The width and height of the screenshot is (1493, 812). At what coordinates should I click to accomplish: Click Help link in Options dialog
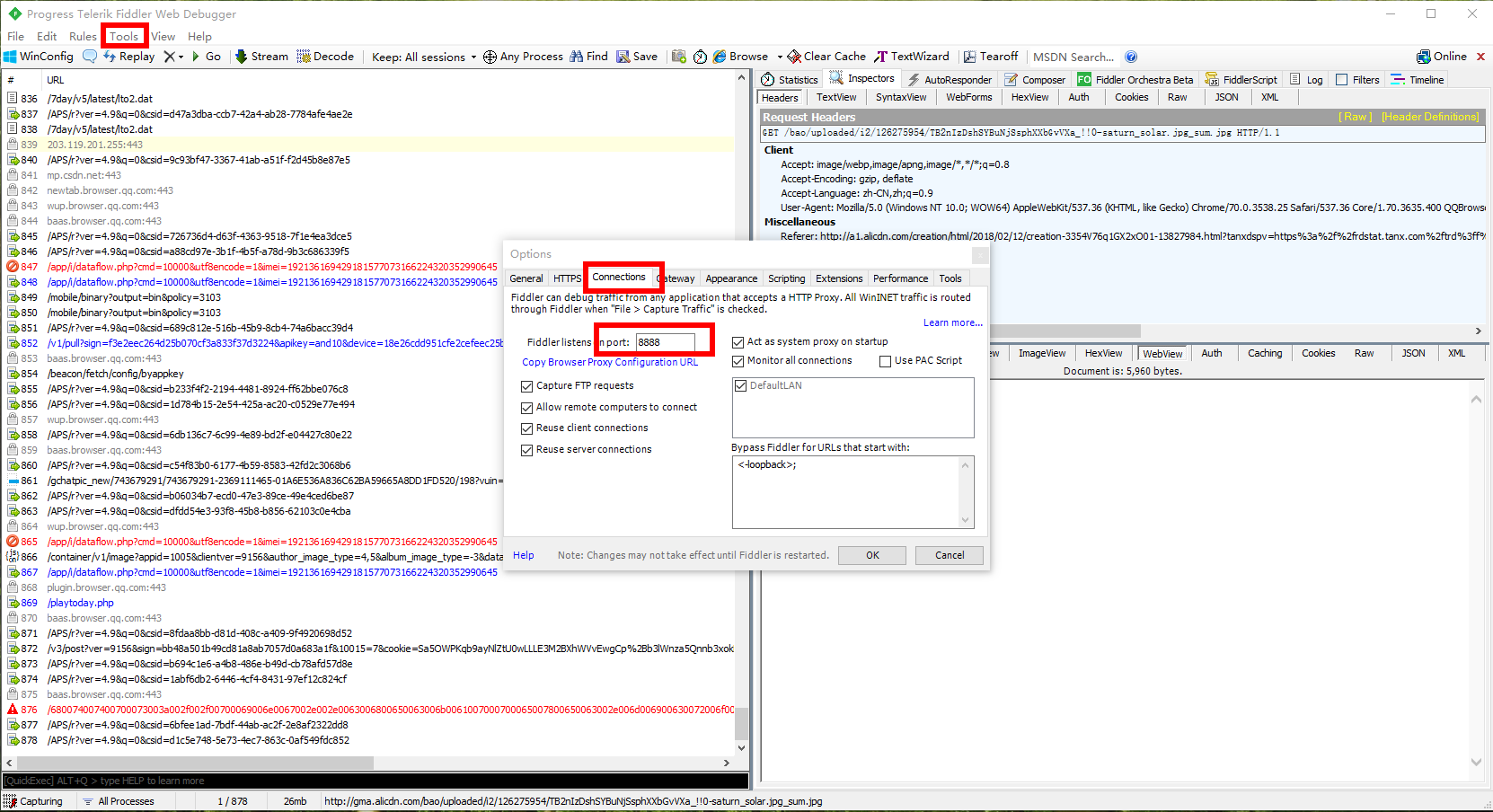click(x=524, y=556)
